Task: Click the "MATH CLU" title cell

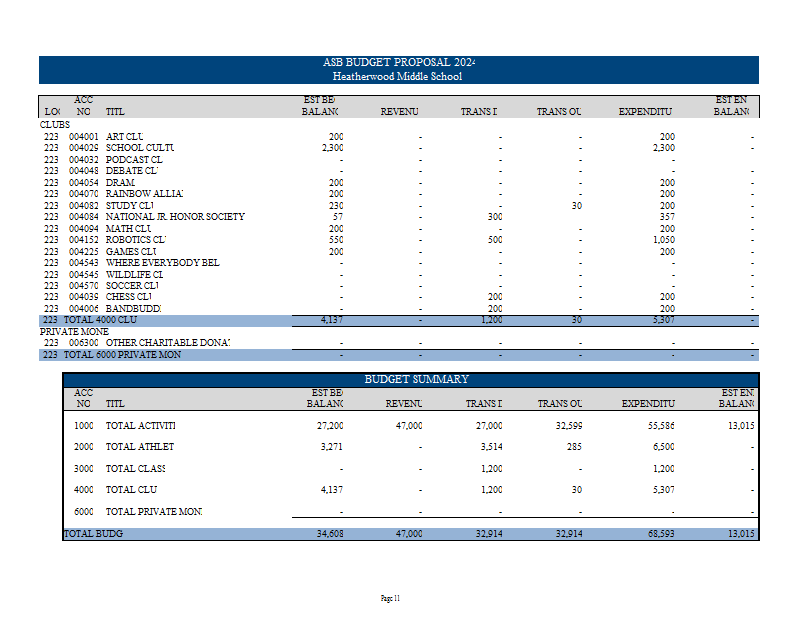Action: click(129, 228)
